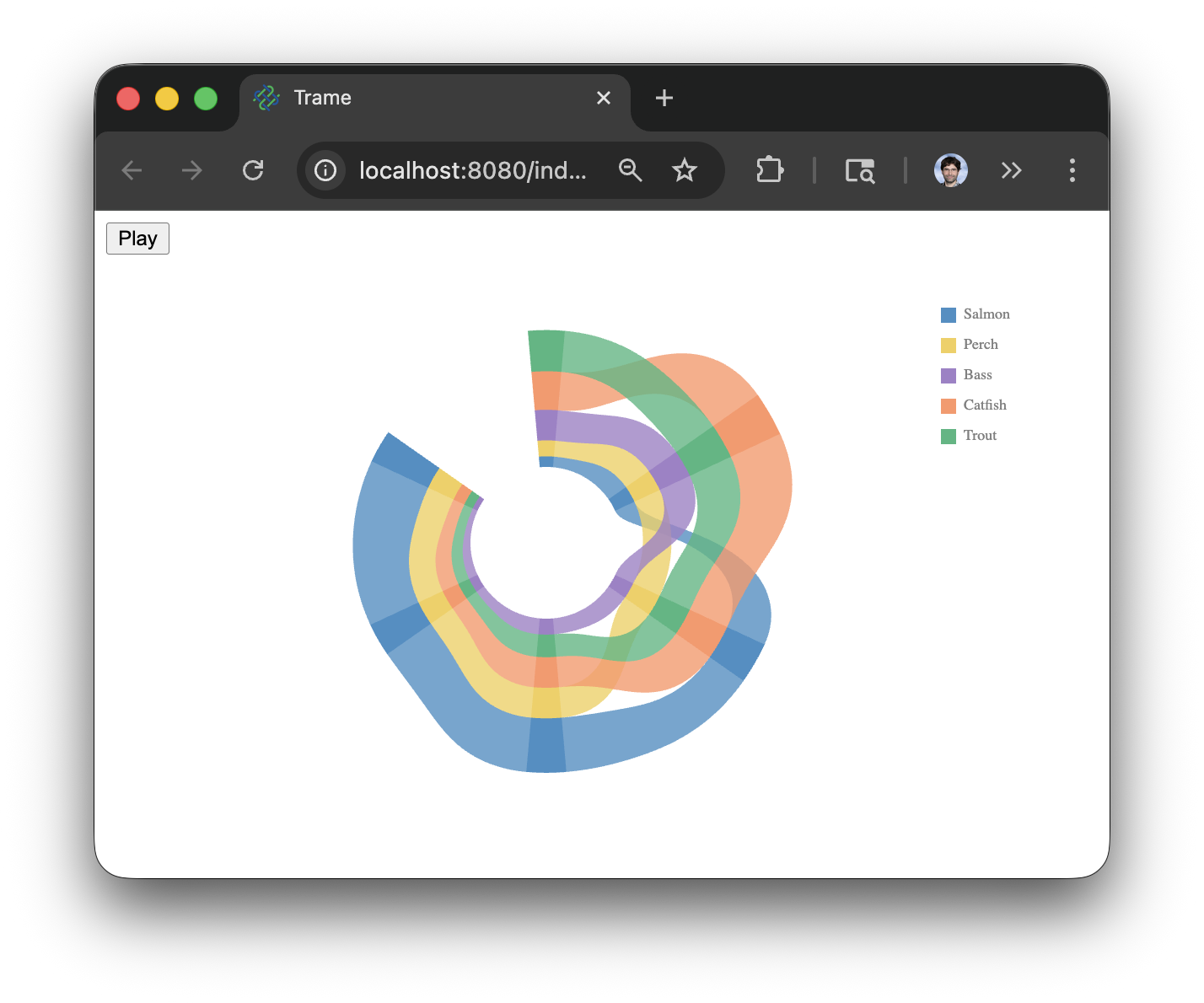Open the zoom magnifier icon in address bar
Image resolution: width=1204 pixels, height=1003 pixels.
[631, 170]
